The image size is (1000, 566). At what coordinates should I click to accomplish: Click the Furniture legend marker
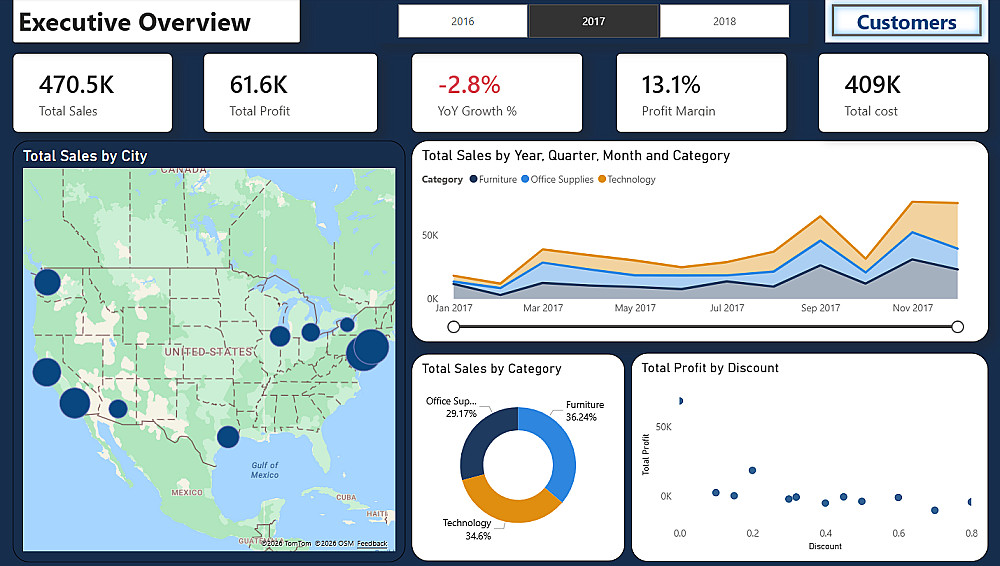pyautogui.click(x=474, y=179)
